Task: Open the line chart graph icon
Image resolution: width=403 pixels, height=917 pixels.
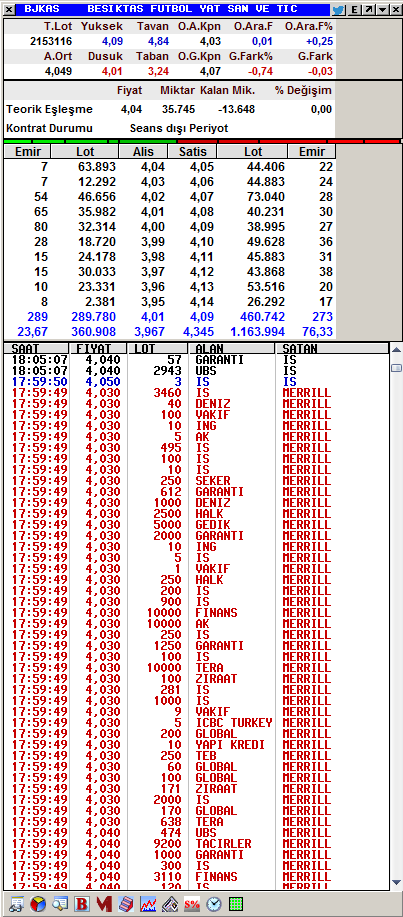Action: [148, 904]
